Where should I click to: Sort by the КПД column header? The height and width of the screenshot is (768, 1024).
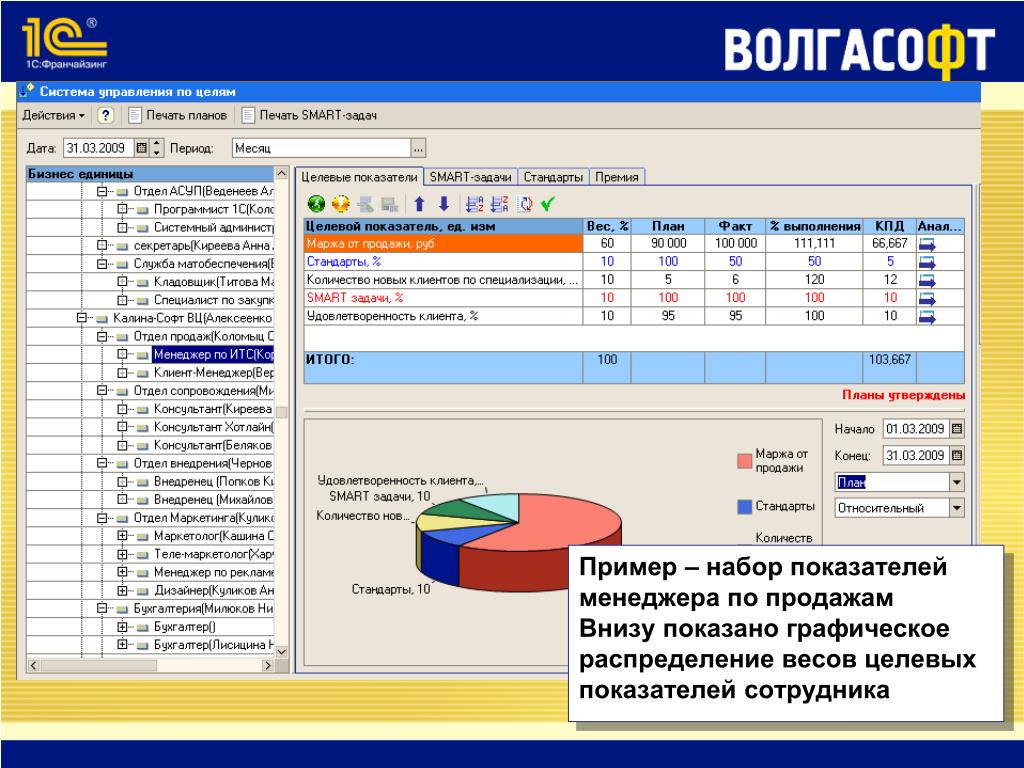[x=889, y=226]
